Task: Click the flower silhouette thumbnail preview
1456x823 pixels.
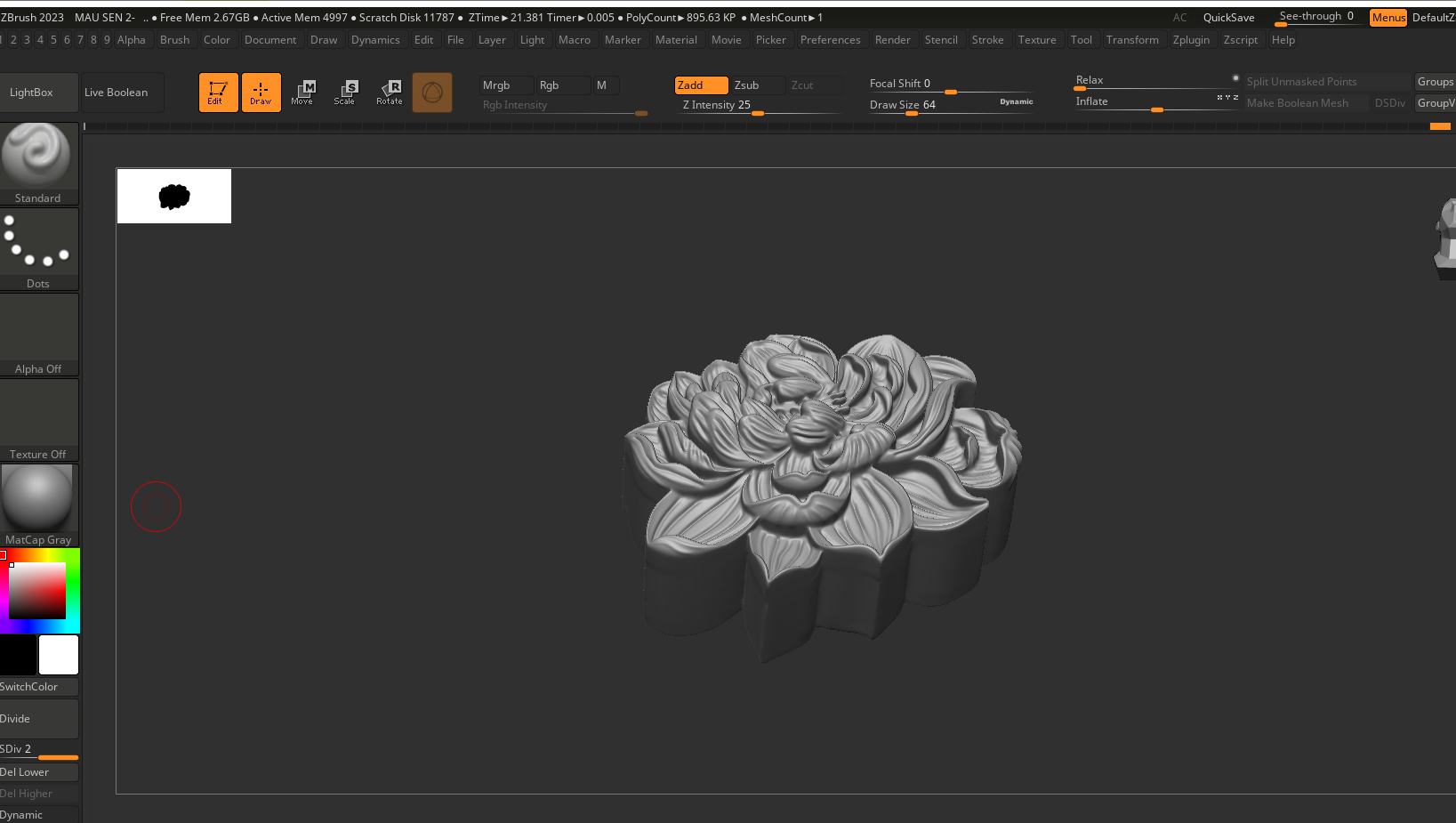Action: [x=174, y=196]
